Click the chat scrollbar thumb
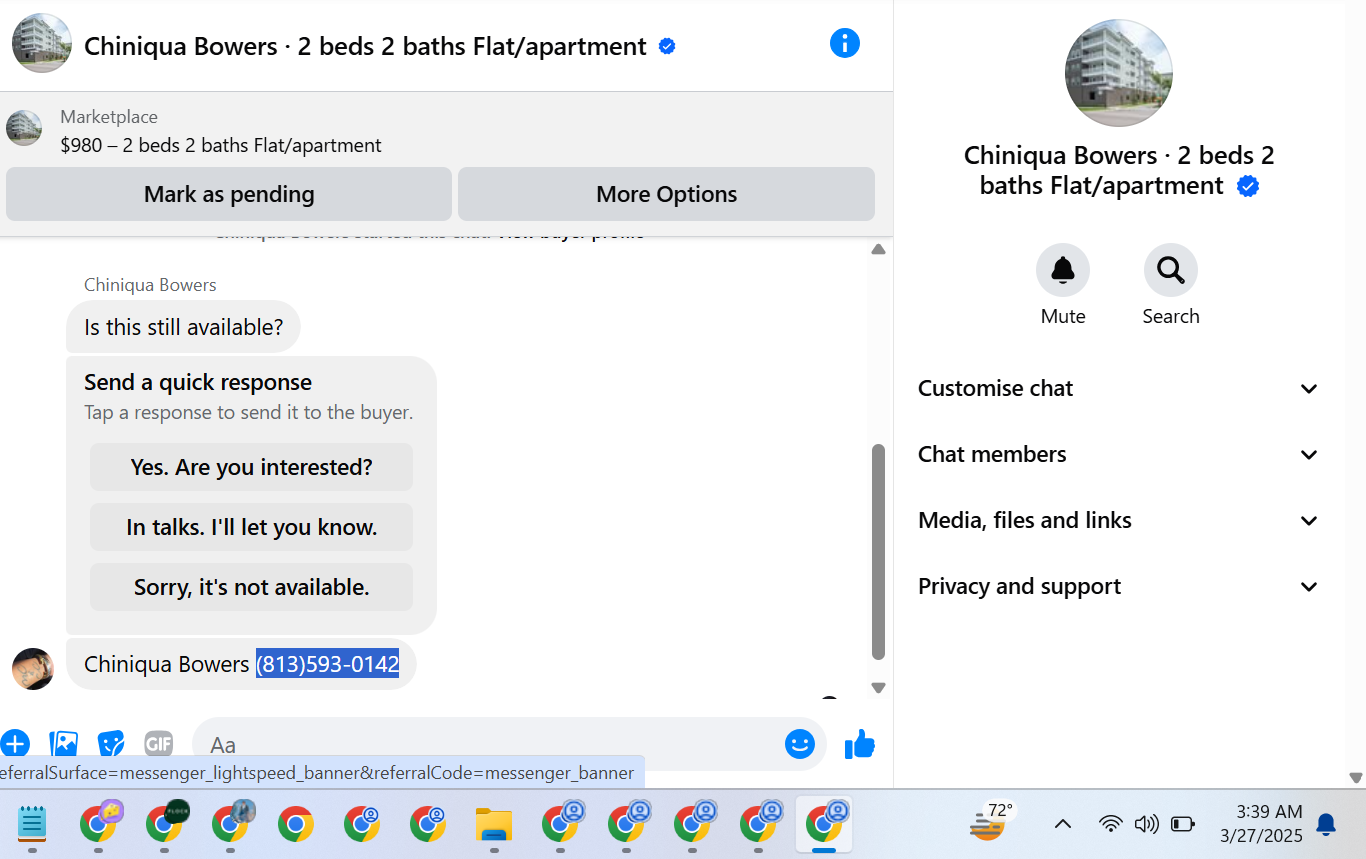 point(878,552)
